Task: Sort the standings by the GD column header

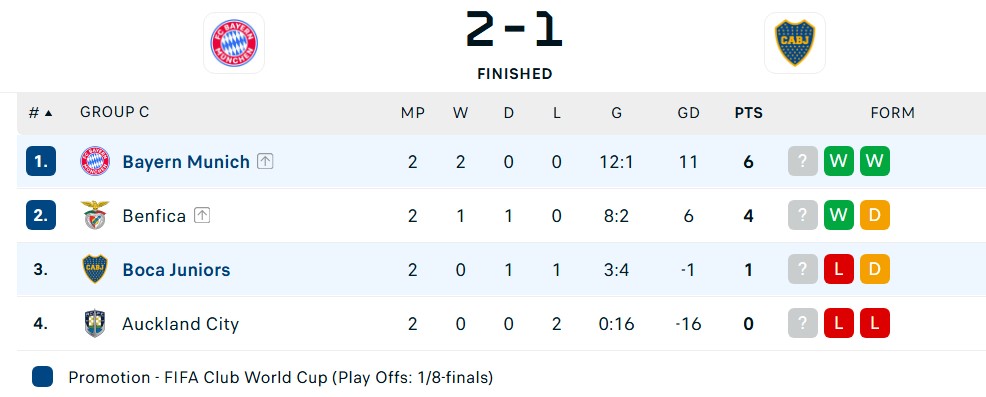Action: 689,113
